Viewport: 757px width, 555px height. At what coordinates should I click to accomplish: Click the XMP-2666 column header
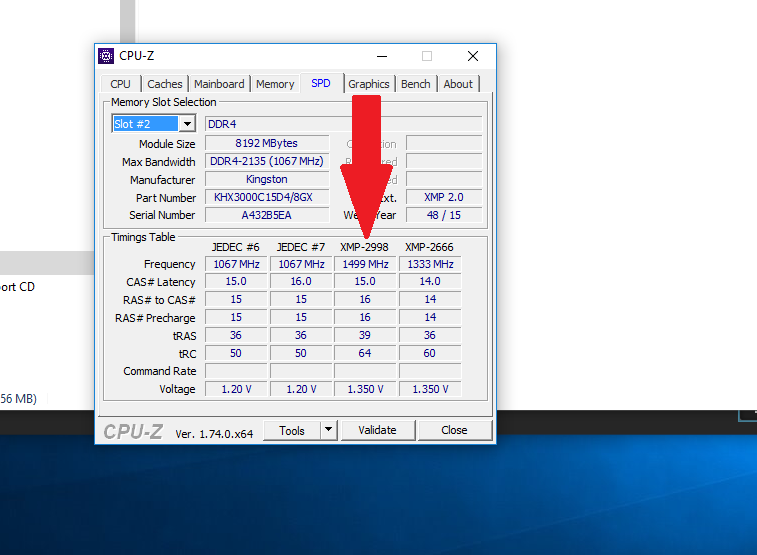tap(430, 247)
